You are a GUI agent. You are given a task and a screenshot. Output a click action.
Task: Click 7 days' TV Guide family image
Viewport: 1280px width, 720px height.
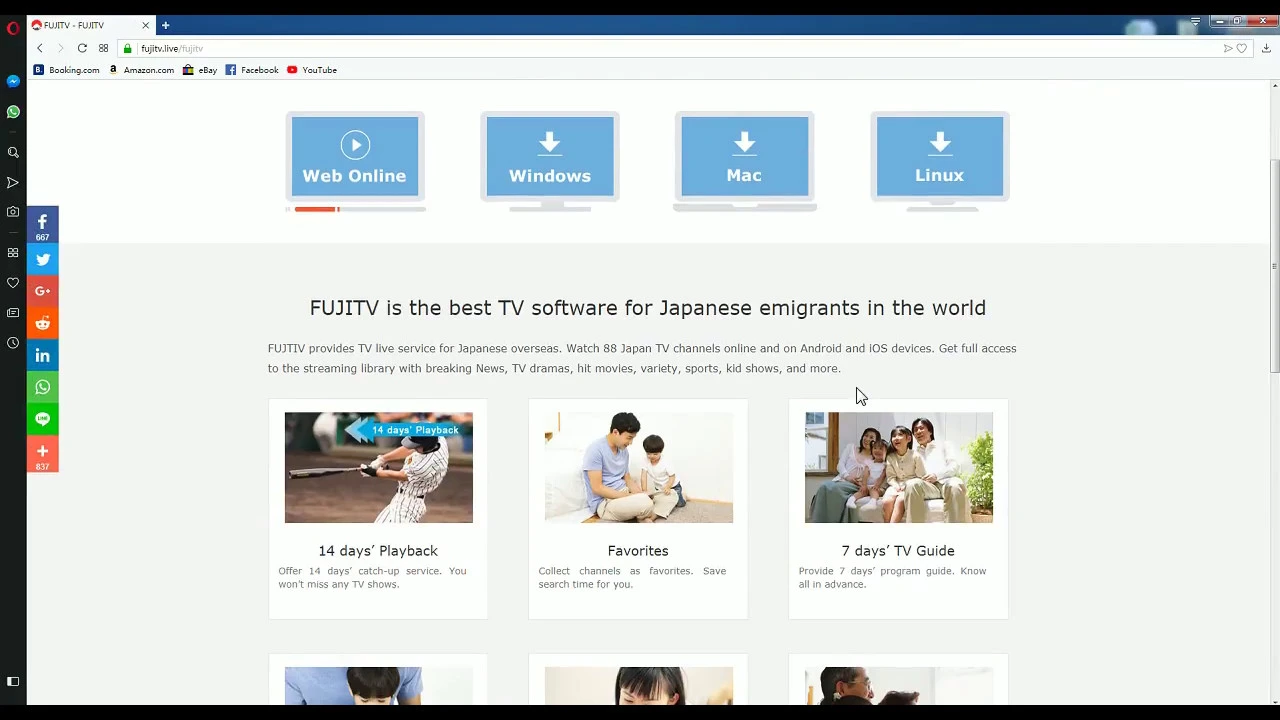898,467
